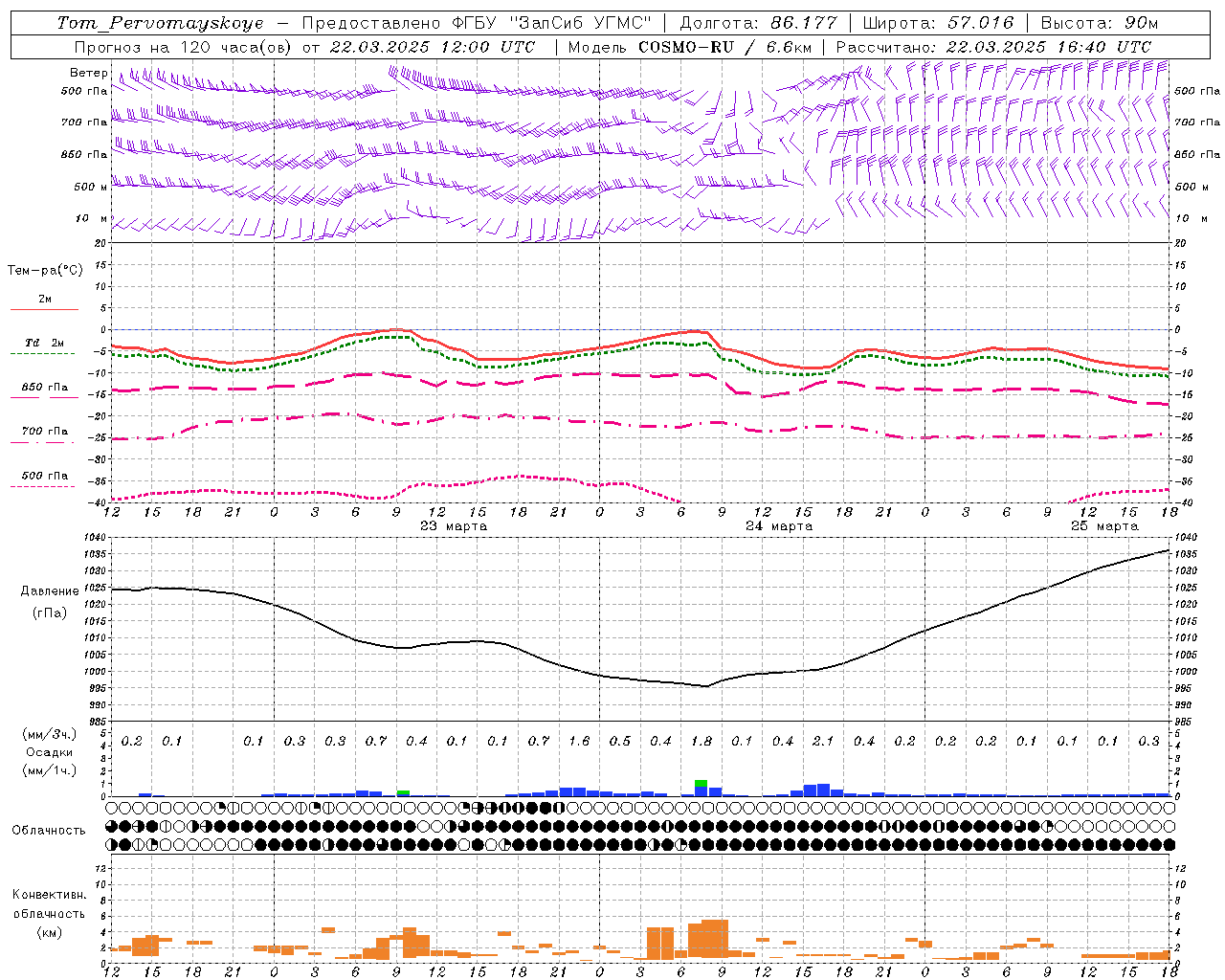Screen dimensions: 1225x980
Task: Select the text Широта: 57.016
Action: tap(937, 23)
